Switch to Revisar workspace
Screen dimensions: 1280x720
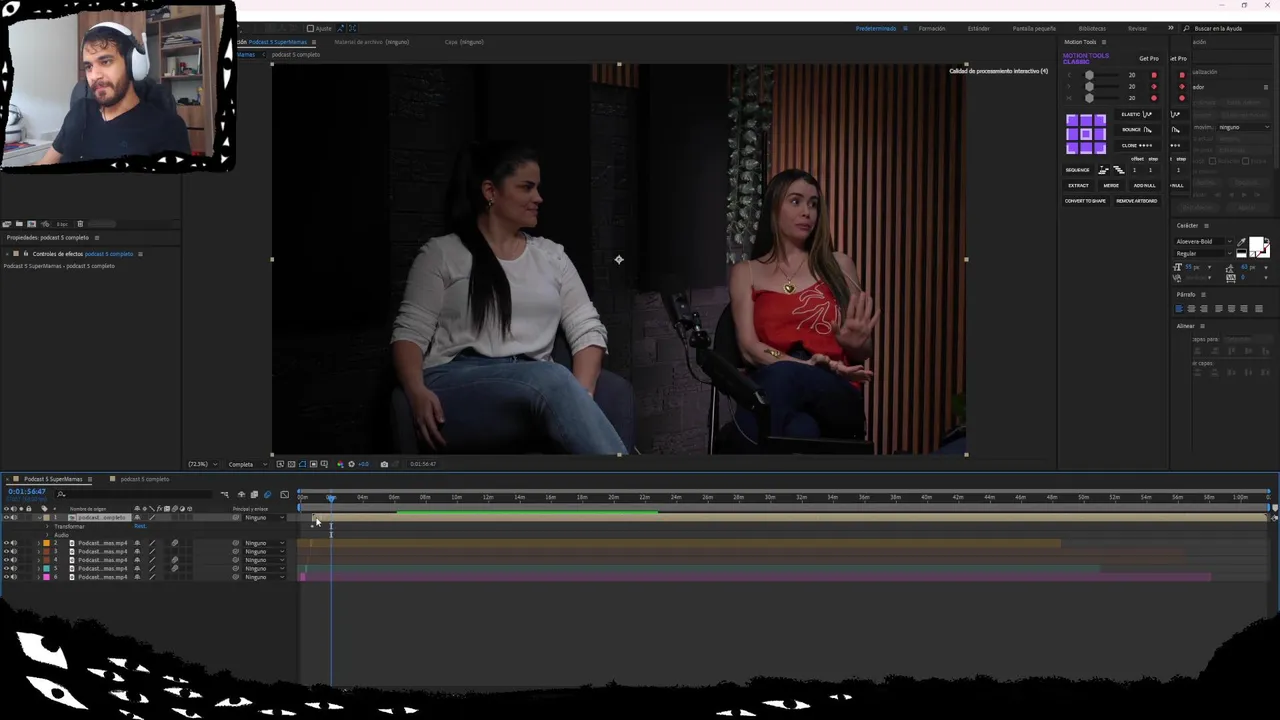coord(1138,28)
